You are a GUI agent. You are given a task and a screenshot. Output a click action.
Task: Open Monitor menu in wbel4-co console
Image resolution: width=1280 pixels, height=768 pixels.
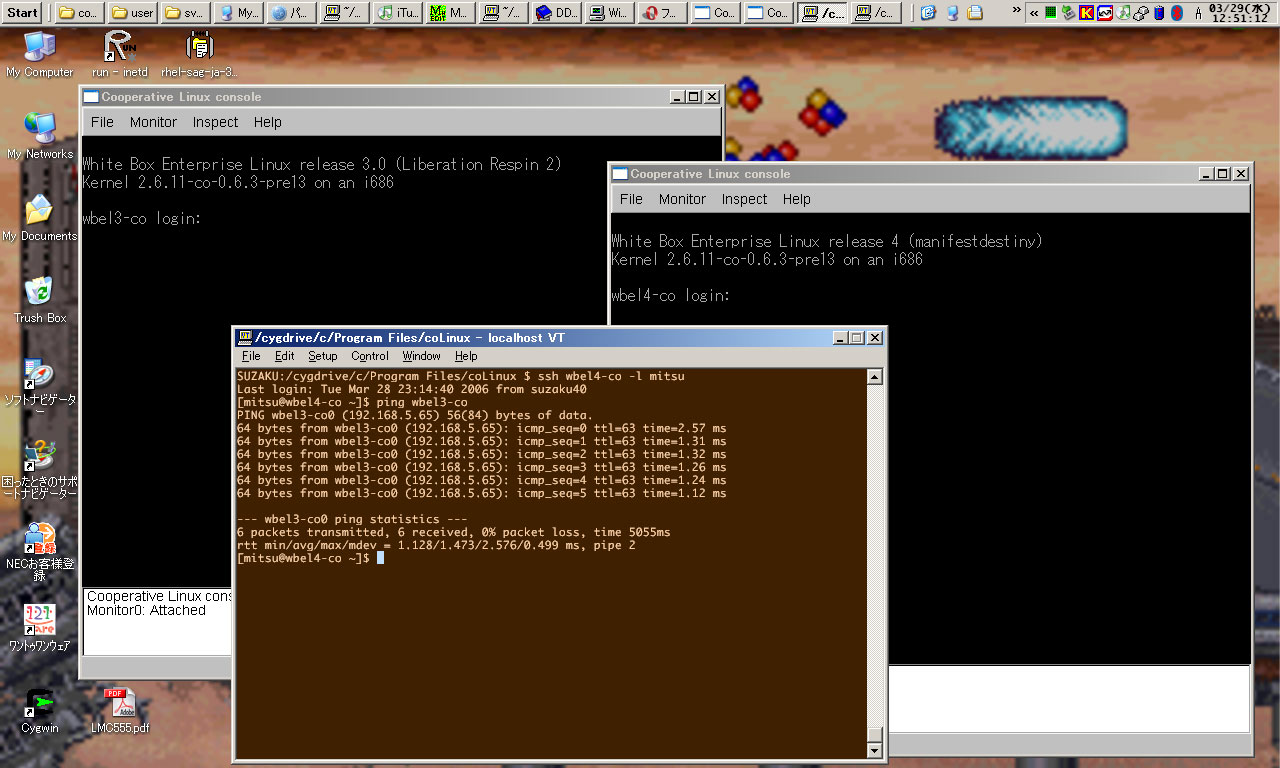[682, 199]
